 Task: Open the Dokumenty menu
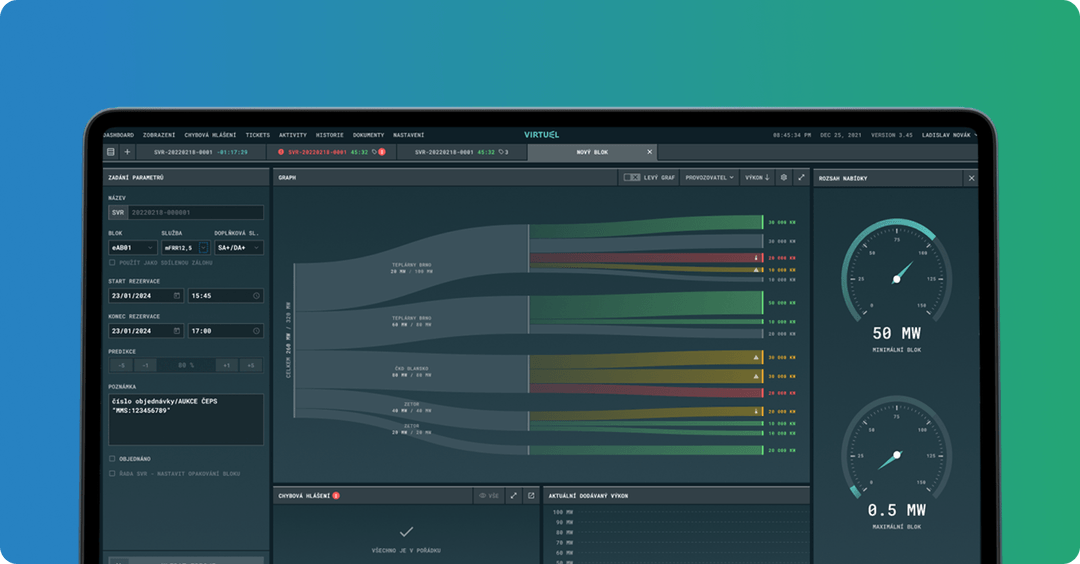point(368,136)
